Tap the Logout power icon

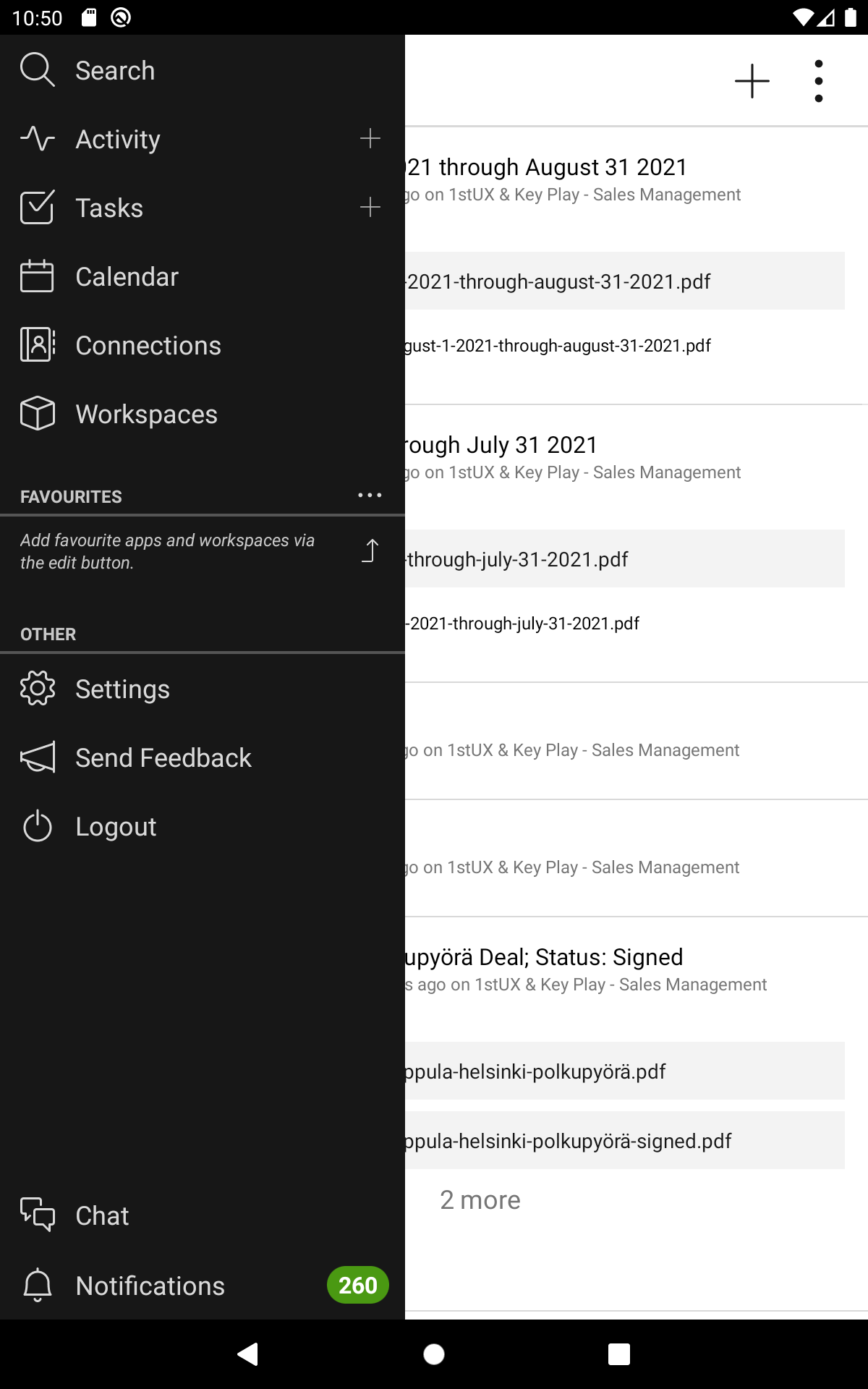coord(37,826)
